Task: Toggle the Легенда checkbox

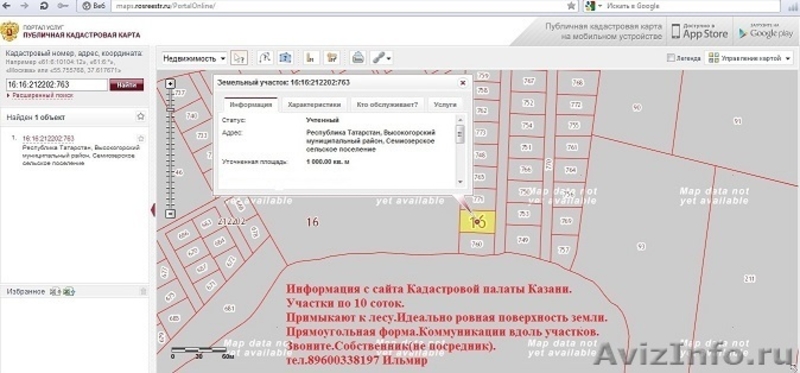Action: pyautogui.click(x=670, y=58)
